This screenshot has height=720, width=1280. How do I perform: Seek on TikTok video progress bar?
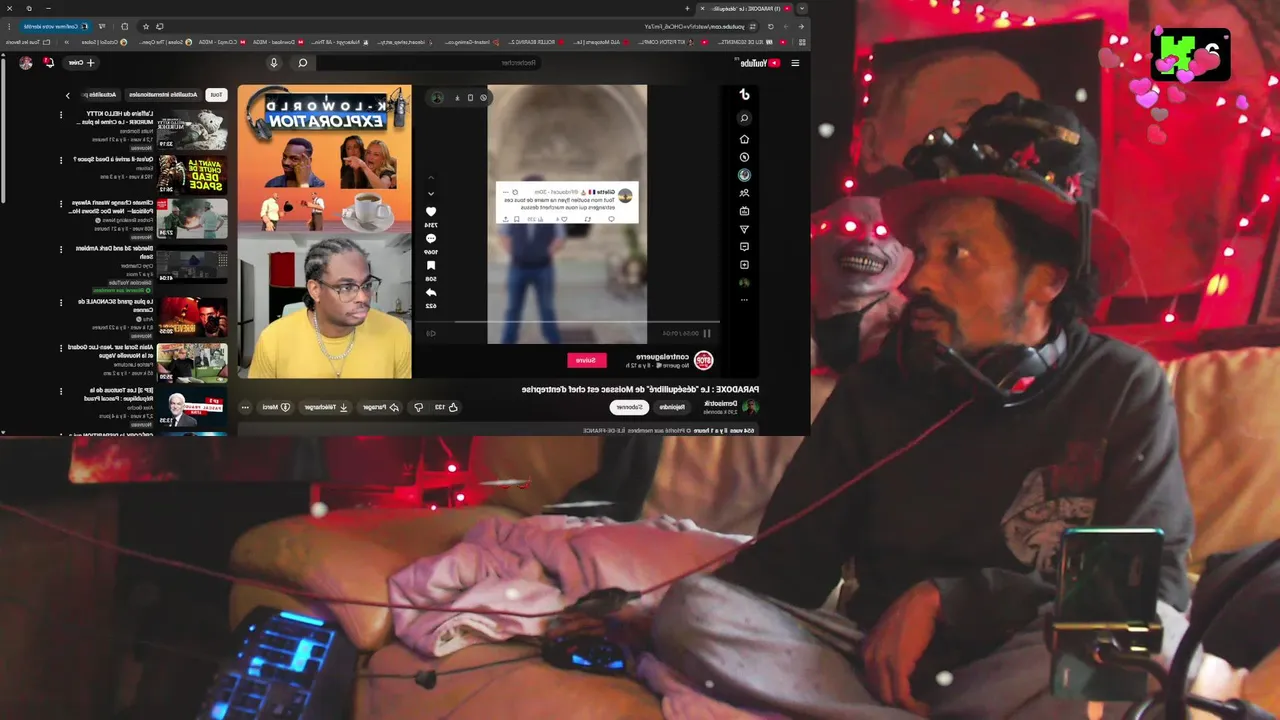pyautogui.click(x=567, y=322)
